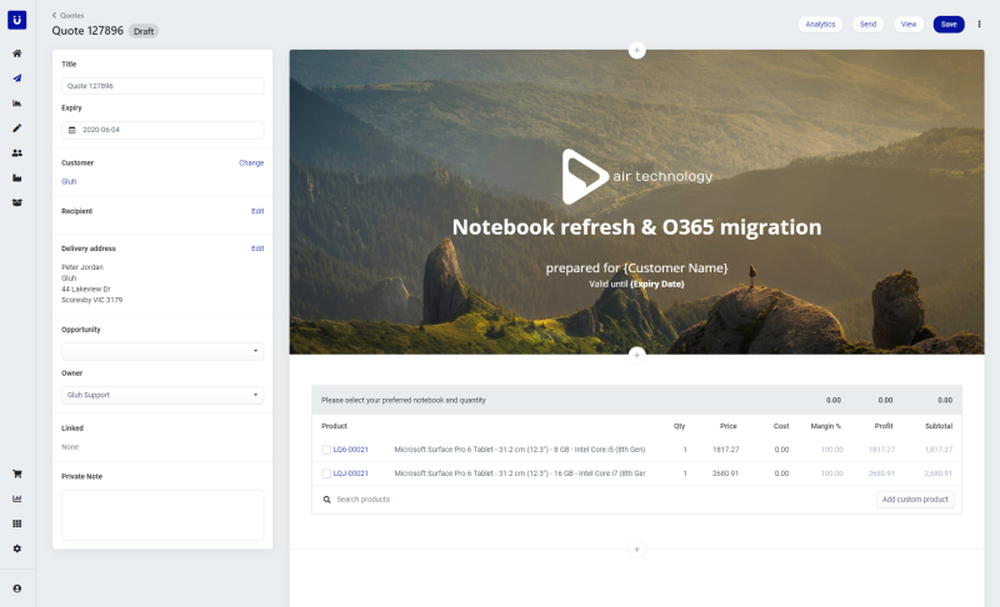
Task: Click subtotal 2,680.91 cell
Action: (x=938, y=474)
